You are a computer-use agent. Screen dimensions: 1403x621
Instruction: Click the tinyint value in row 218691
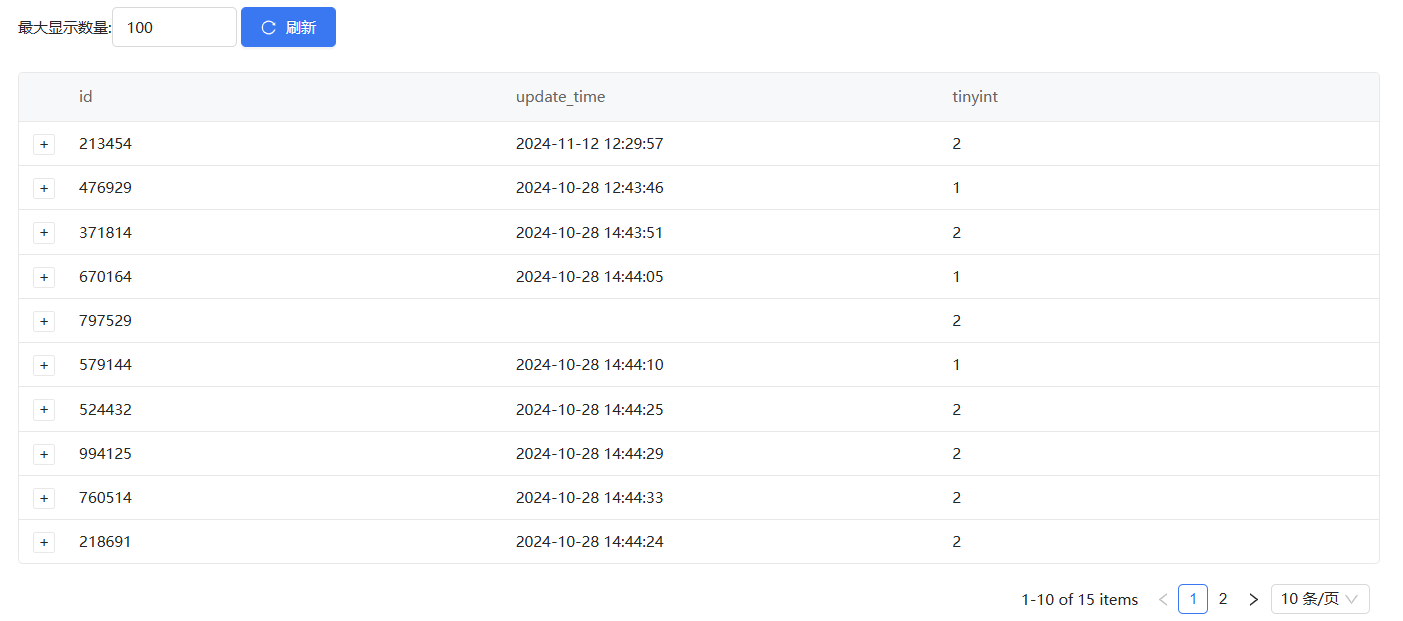click(x=957, y=542)
